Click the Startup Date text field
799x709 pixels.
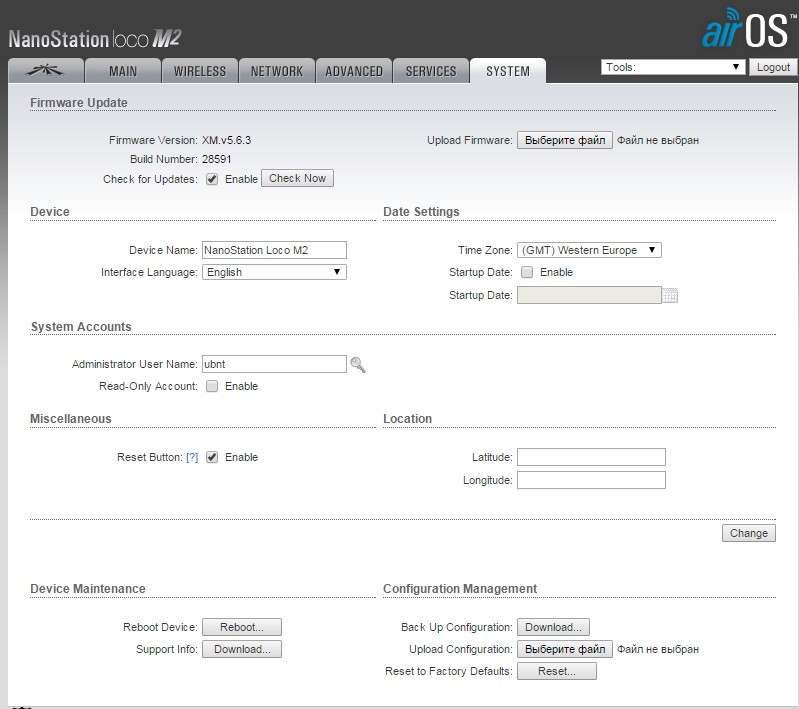589,295
